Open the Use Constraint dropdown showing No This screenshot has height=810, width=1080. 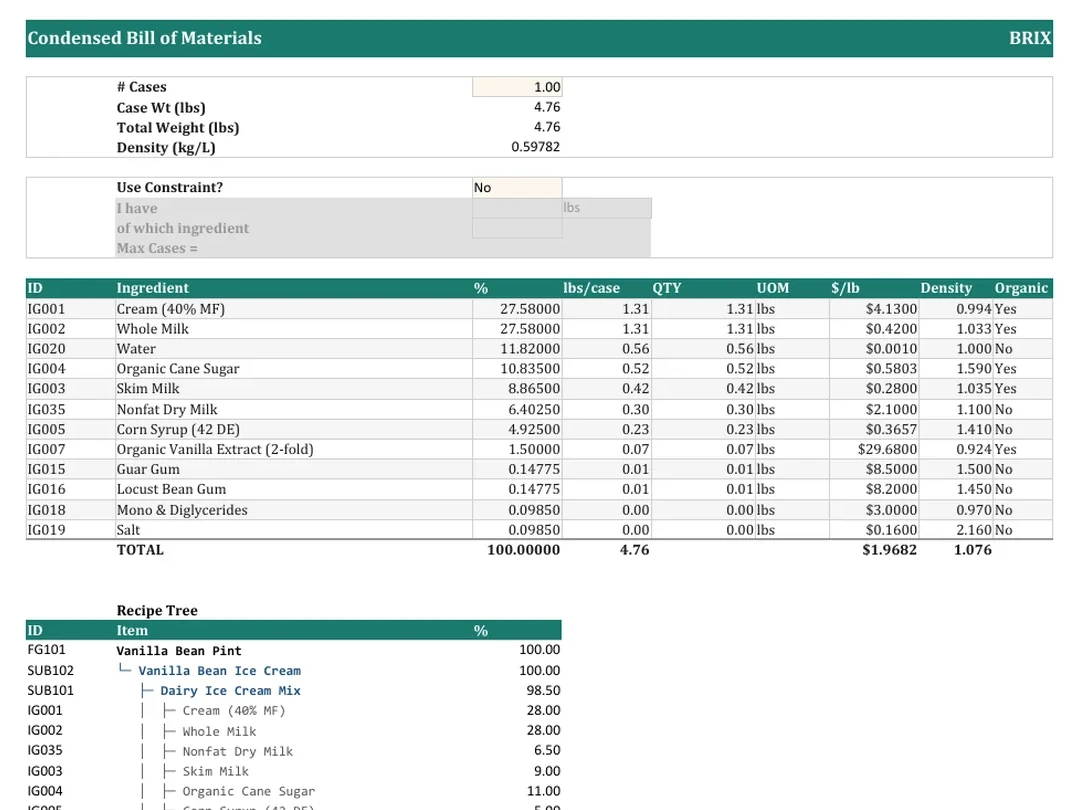(x=517, y=187)
